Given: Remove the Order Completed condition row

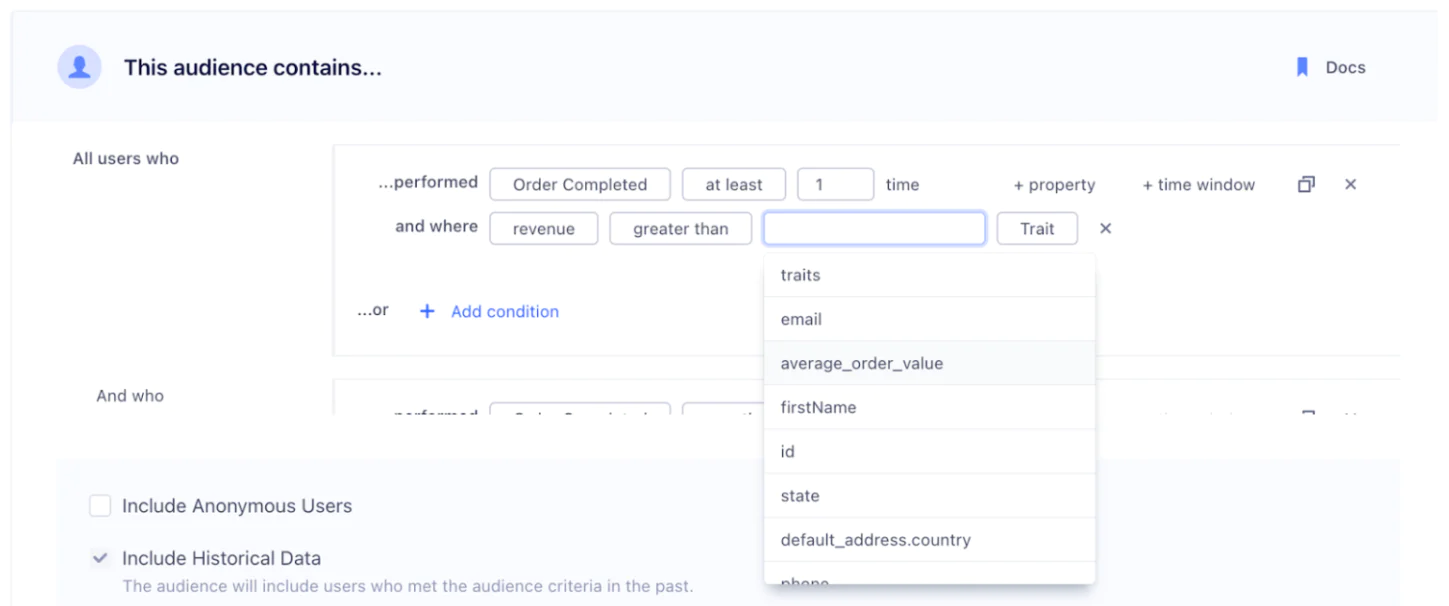Looking at the screenshot, I should tap(1350, 184).
